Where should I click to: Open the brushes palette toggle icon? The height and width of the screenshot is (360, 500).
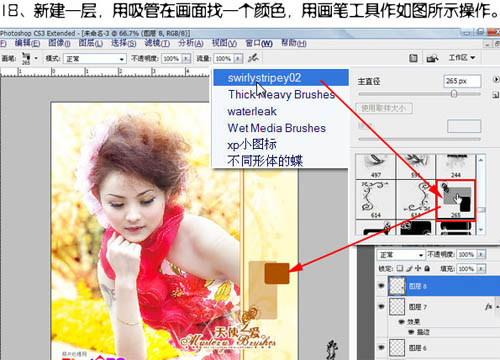pyautogui.click(x=413, y=58)
